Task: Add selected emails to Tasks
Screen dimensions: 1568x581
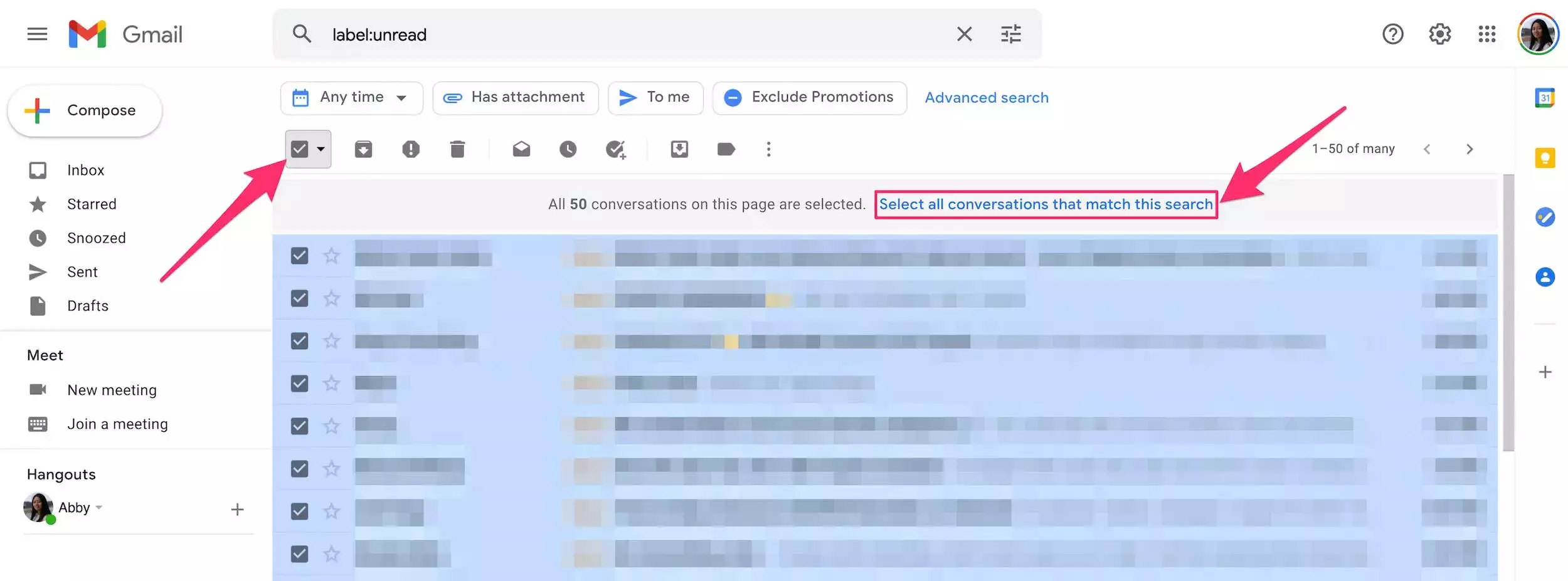Action: (x=615, y=149)
